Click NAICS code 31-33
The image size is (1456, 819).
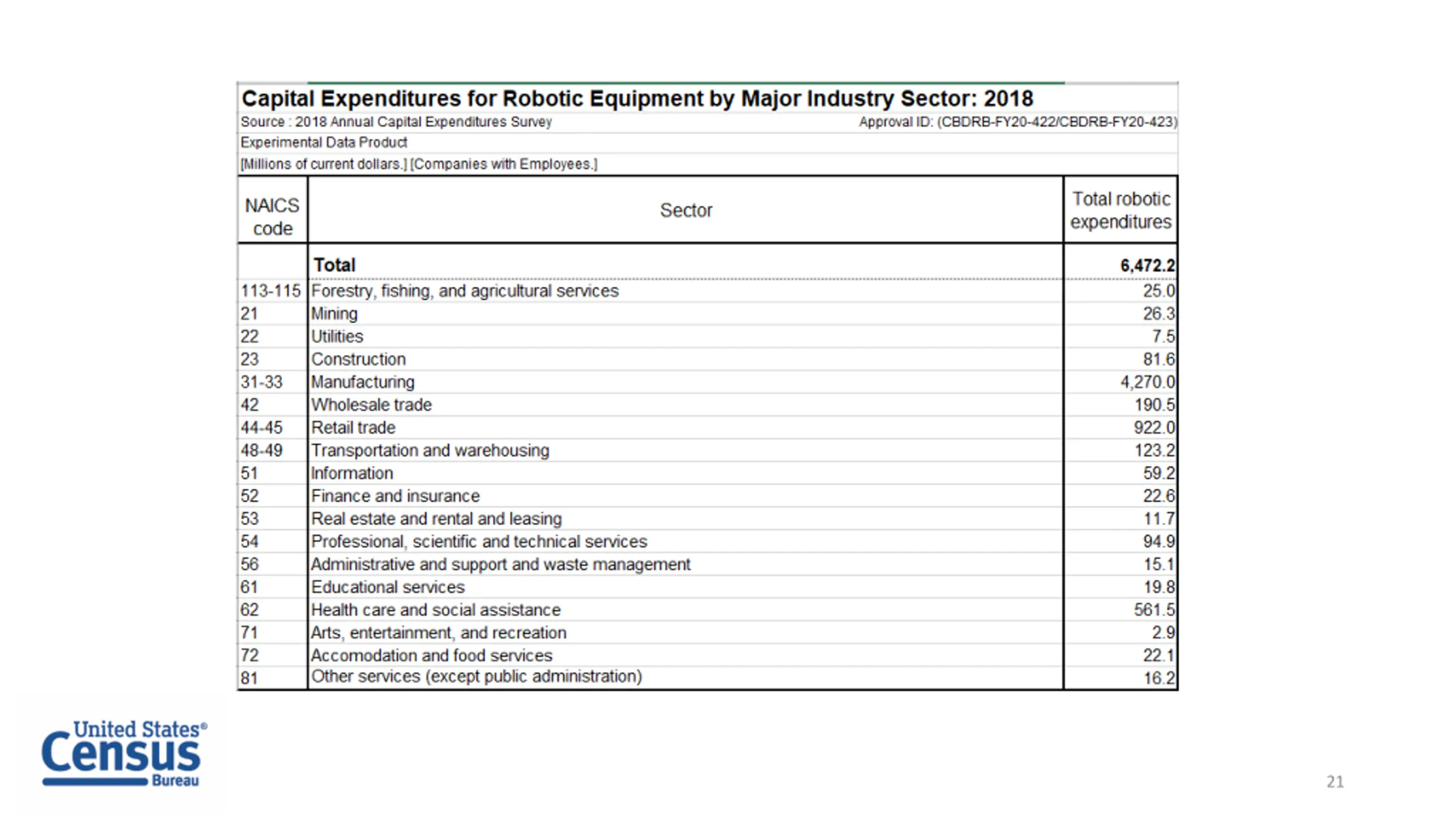(261, 382)
